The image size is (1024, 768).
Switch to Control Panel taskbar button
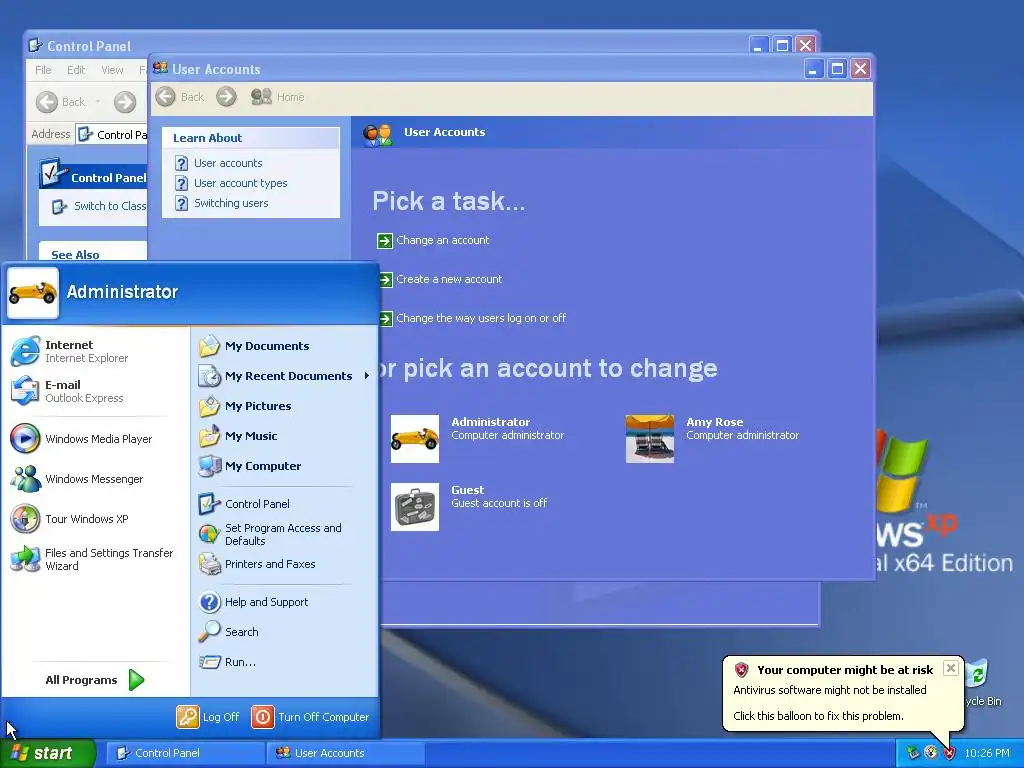coord(183,753)
